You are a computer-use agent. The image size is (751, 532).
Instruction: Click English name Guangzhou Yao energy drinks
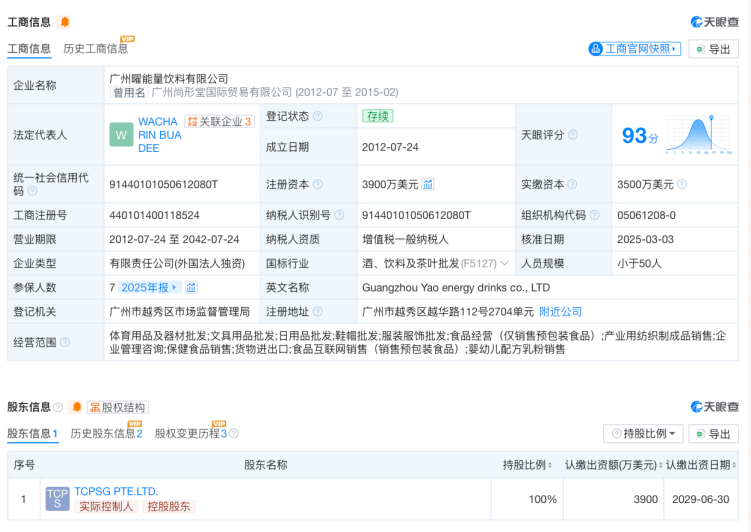pos(456,287)
